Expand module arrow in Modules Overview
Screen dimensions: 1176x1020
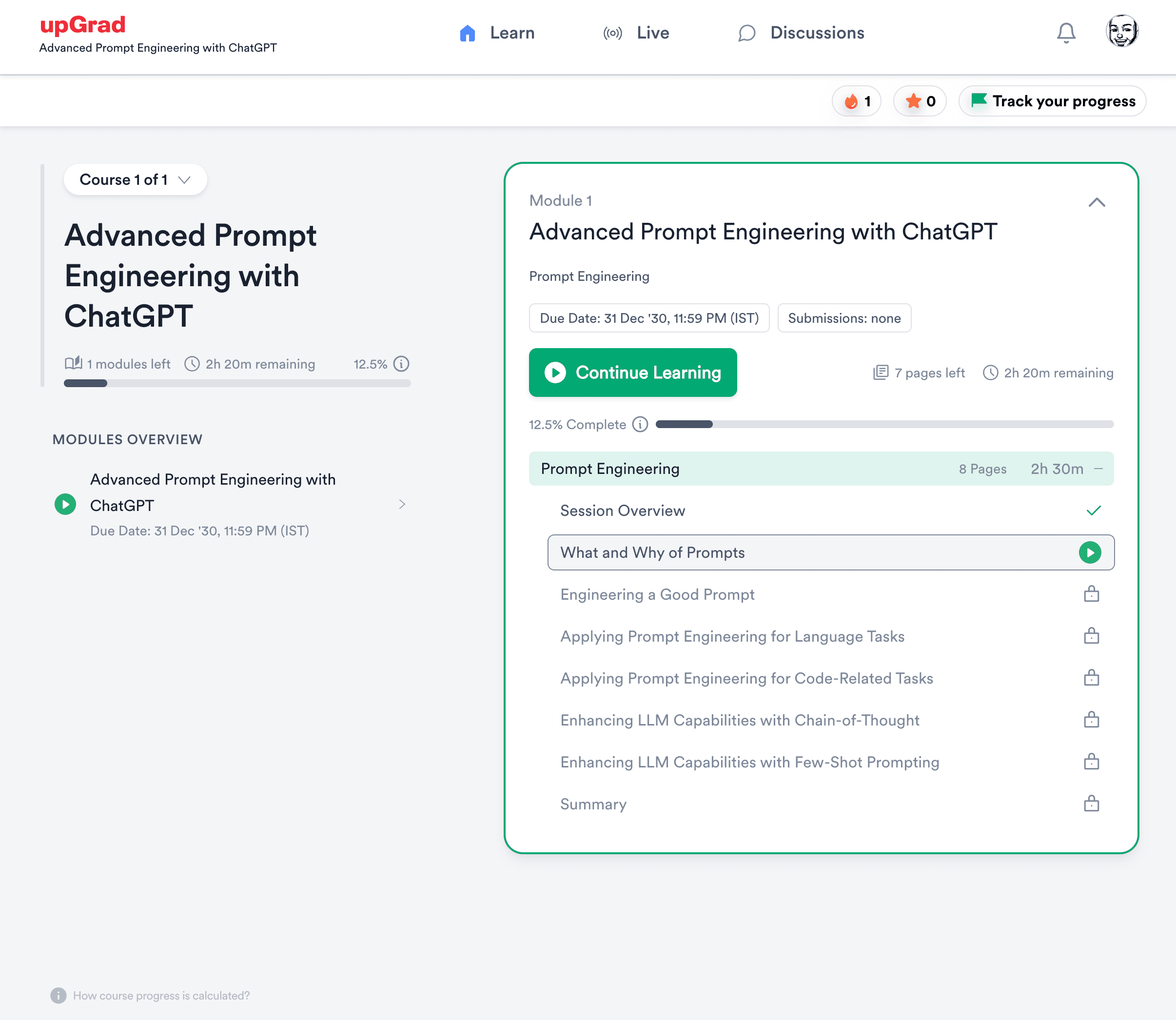(402, 504)
